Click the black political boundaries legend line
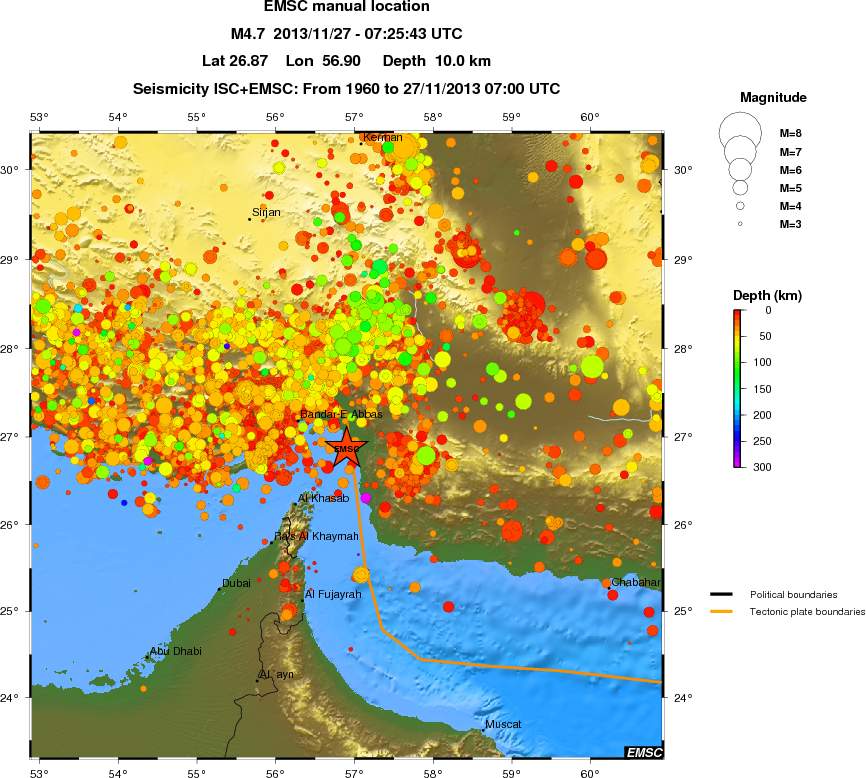 [x=721, y=595]
